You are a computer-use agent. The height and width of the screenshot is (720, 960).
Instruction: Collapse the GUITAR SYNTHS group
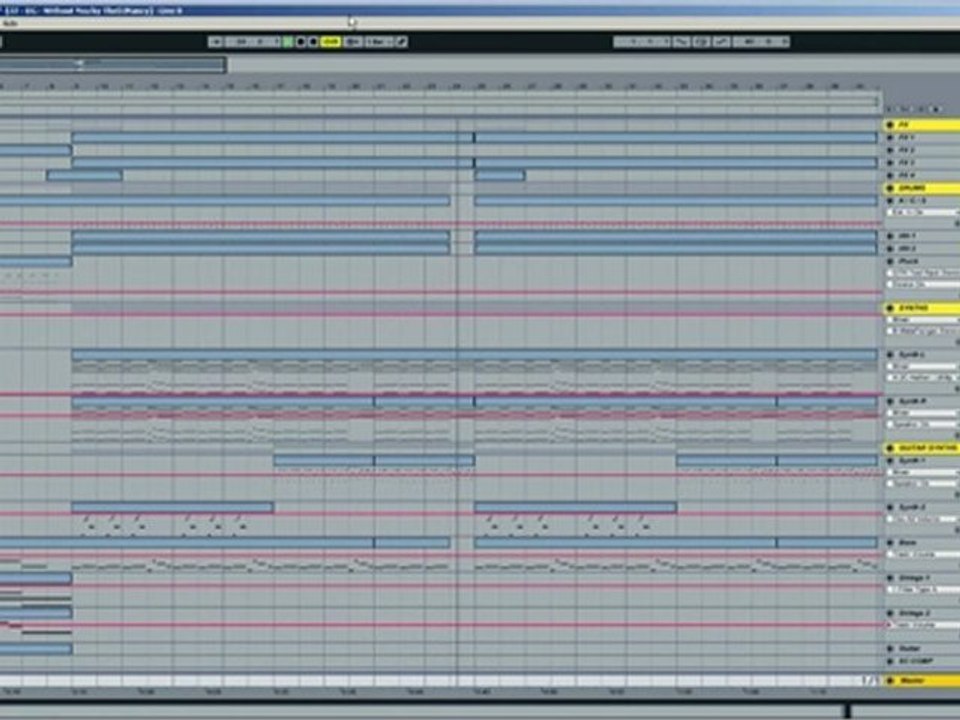point(890,448)
